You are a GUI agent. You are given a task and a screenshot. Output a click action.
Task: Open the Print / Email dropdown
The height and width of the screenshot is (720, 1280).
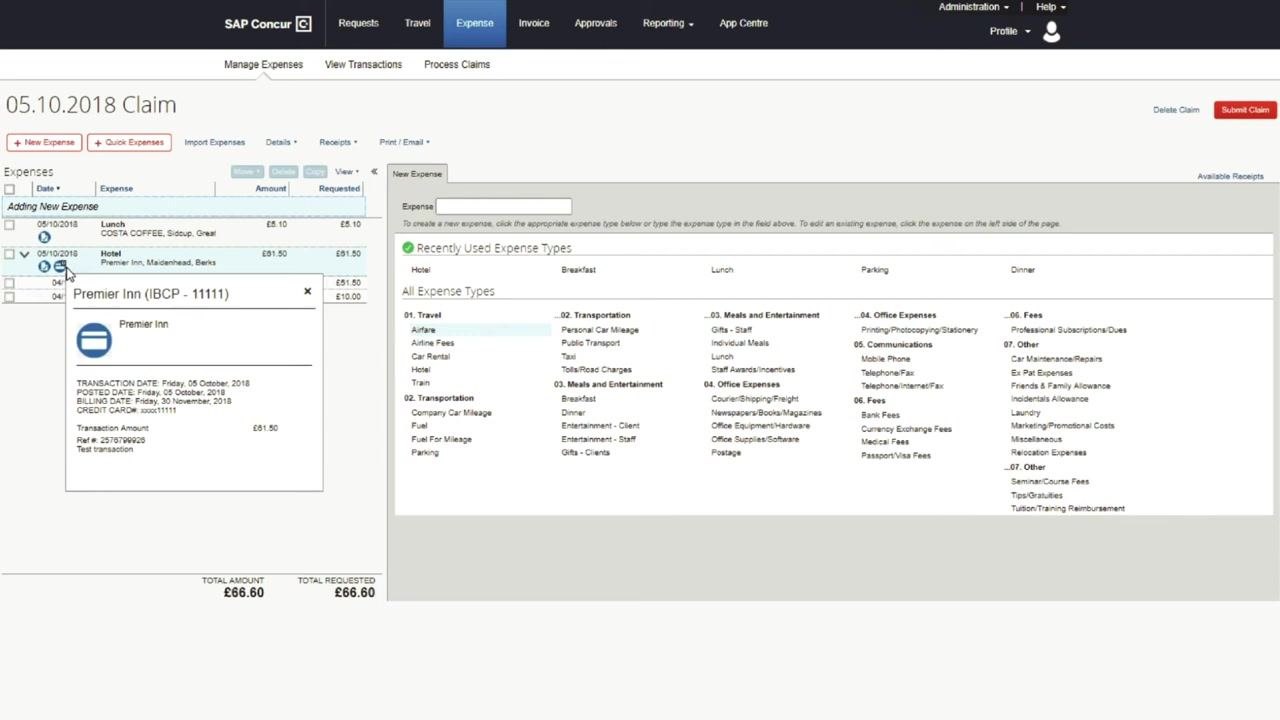point(404,142)
